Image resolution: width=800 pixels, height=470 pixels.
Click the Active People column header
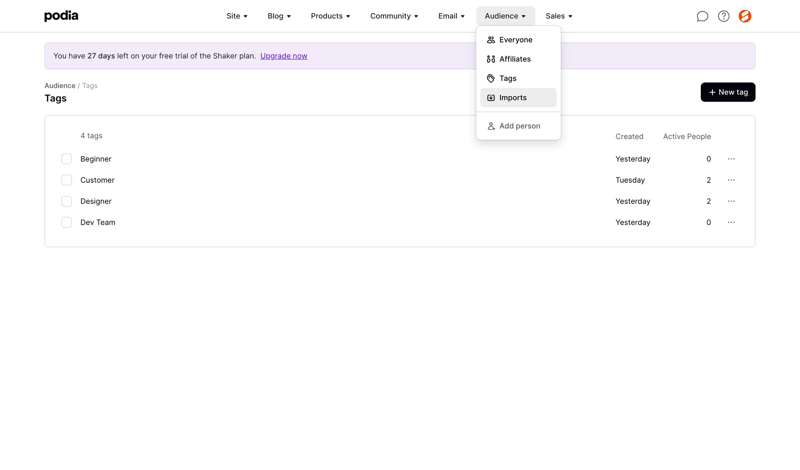coord(687,137)
